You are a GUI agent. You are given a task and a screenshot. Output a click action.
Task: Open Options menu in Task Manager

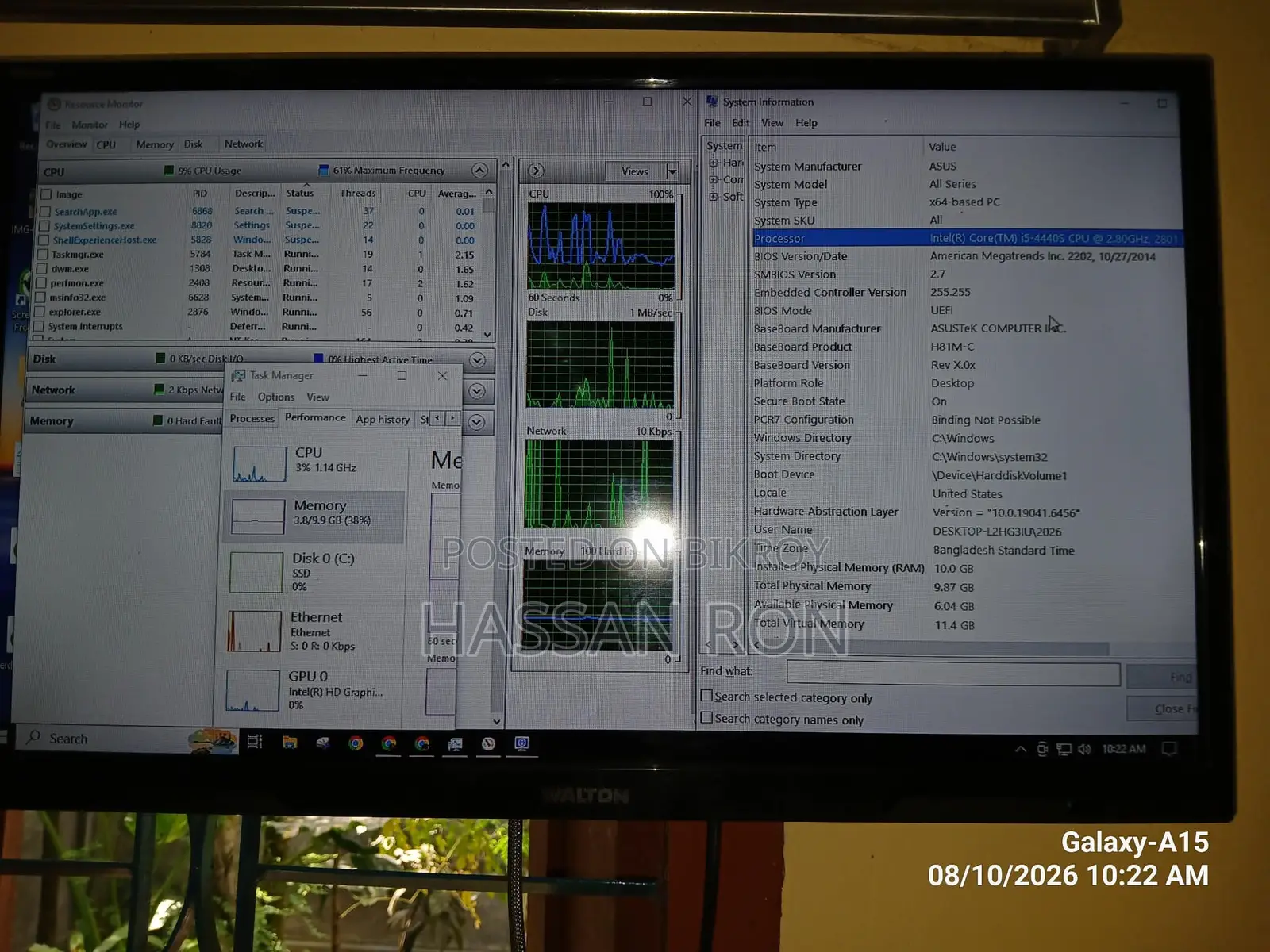tap(276, 397)
